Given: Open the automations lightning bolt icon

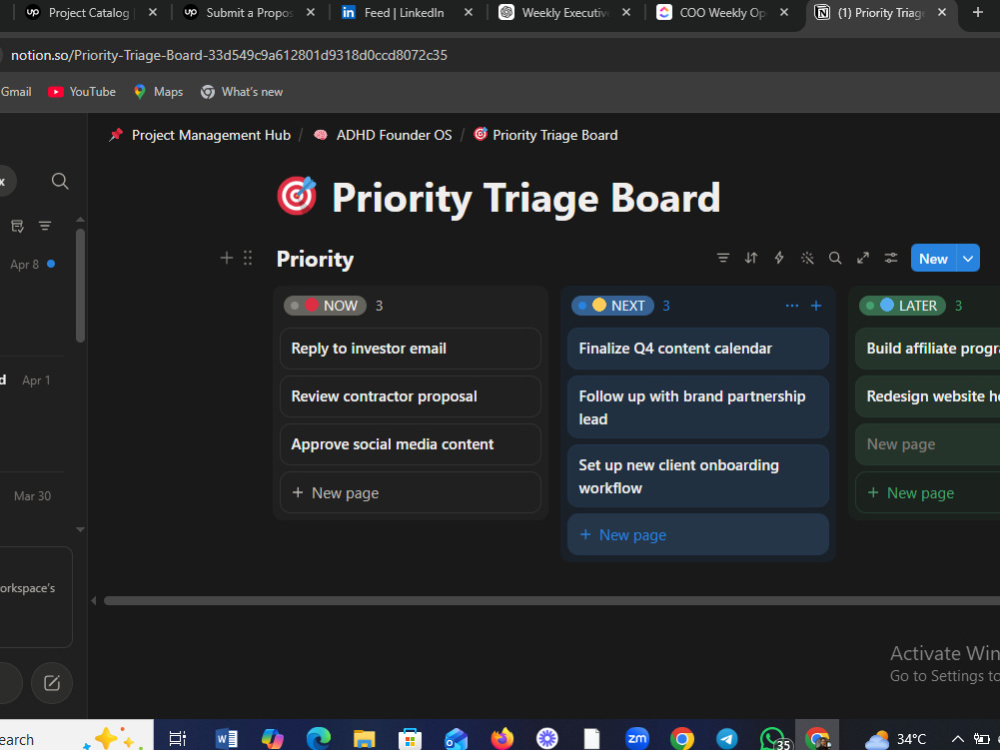Looking at the screenshot, I should 779,258.
